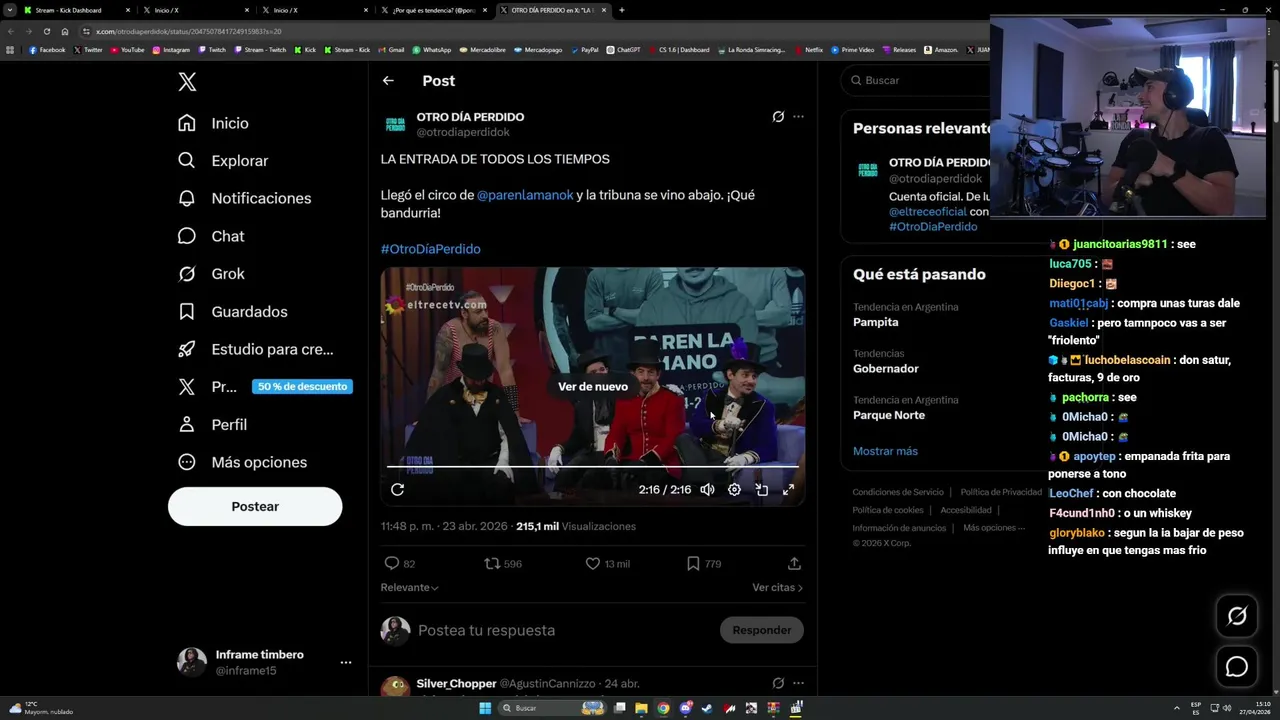This screenshot has width=1280, height=720.
Task: Open three-dot menu on OTRO DÍA PERDIDO post
Action: click(x=798, y=117)
